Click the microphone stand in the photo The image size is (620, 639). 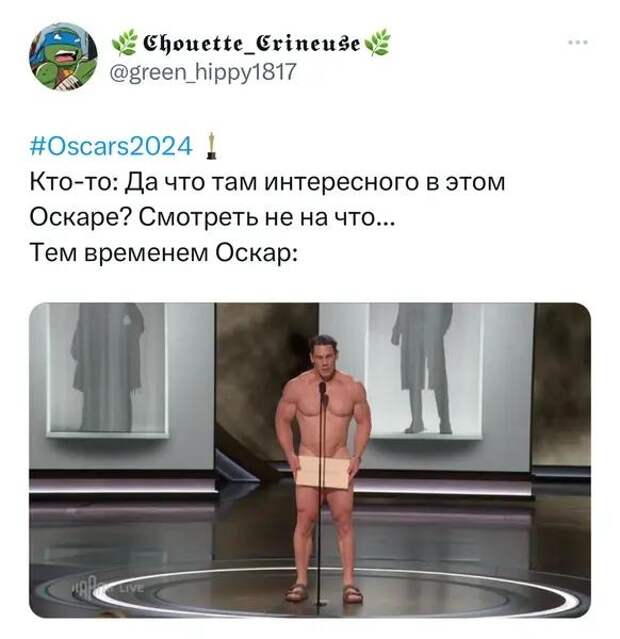point(322,493)
